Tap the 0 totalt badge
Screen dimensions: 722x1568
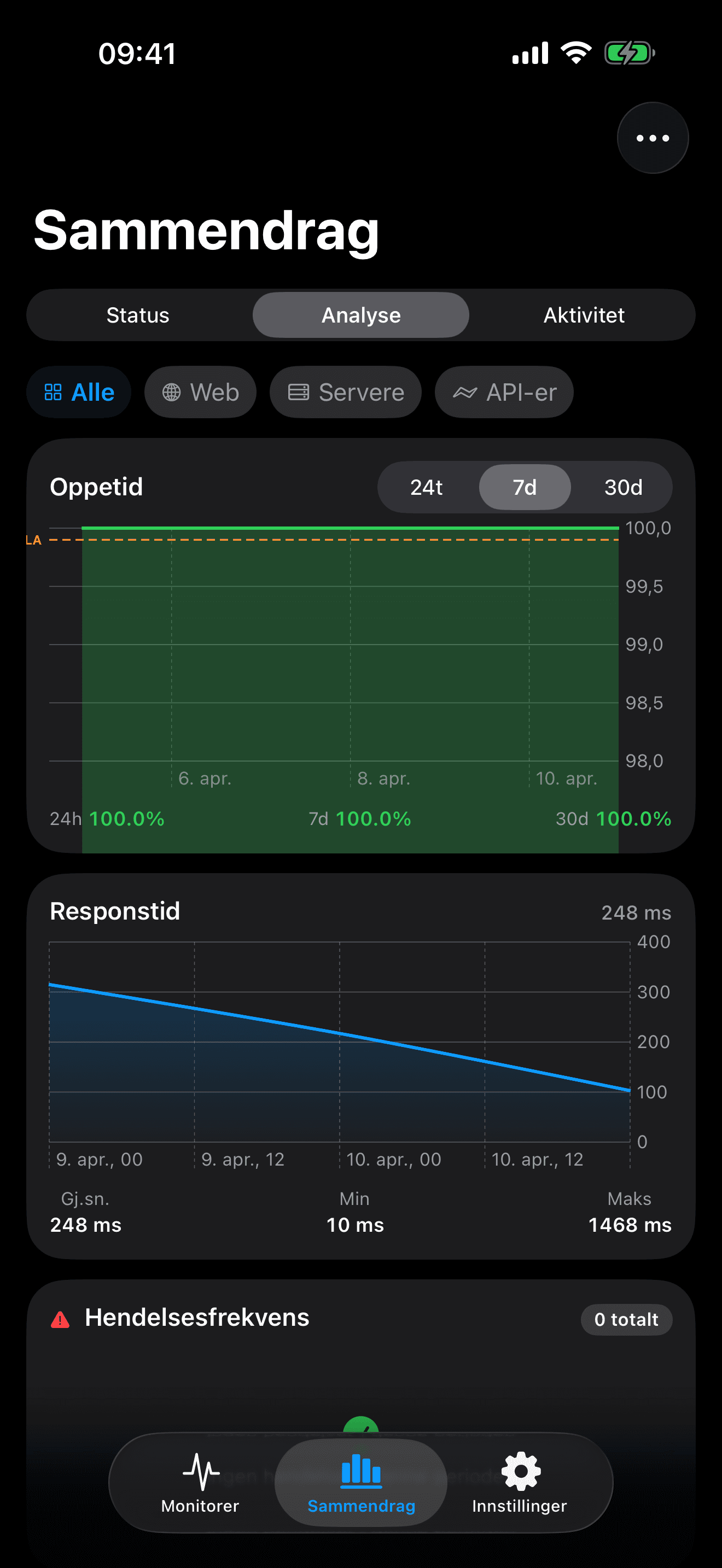(x=626, y=1319)
